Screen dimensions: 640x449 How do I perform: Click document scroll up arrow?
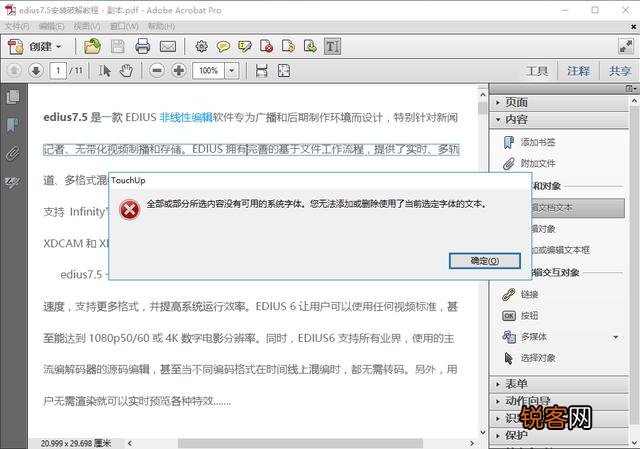pyautogui.click(x=483, y=95)
